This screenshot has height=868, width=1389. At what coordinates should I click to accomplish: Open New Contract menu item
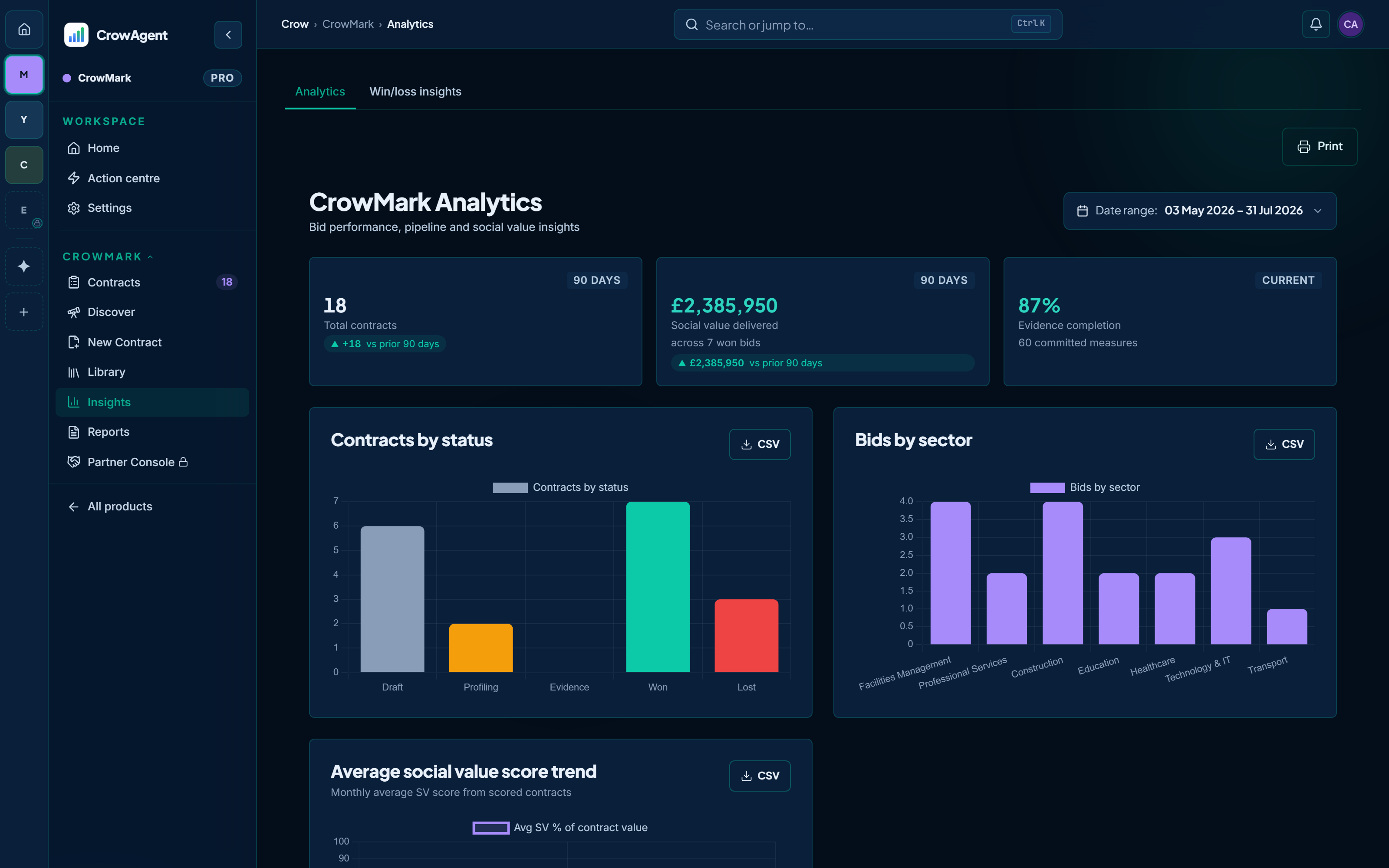[152, 342]
